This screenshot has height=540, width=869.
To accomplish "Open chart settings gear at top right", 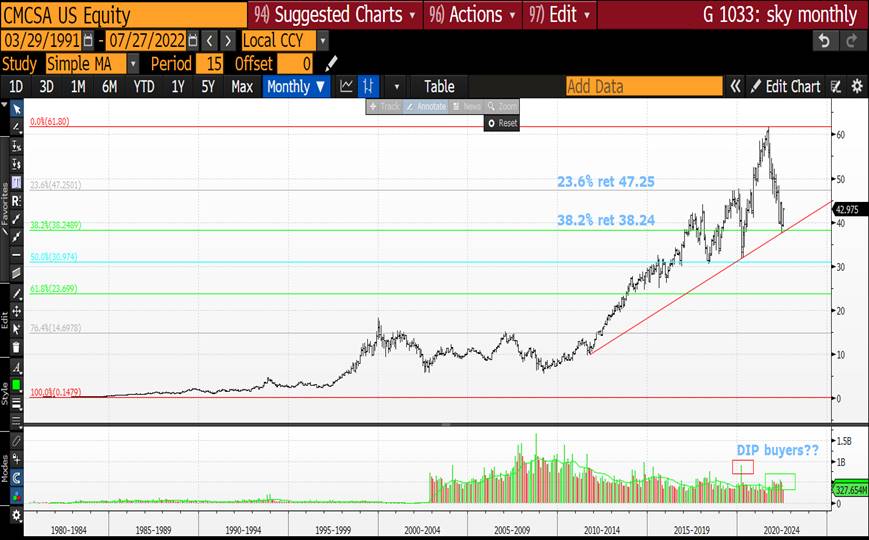I will point(857,86).
